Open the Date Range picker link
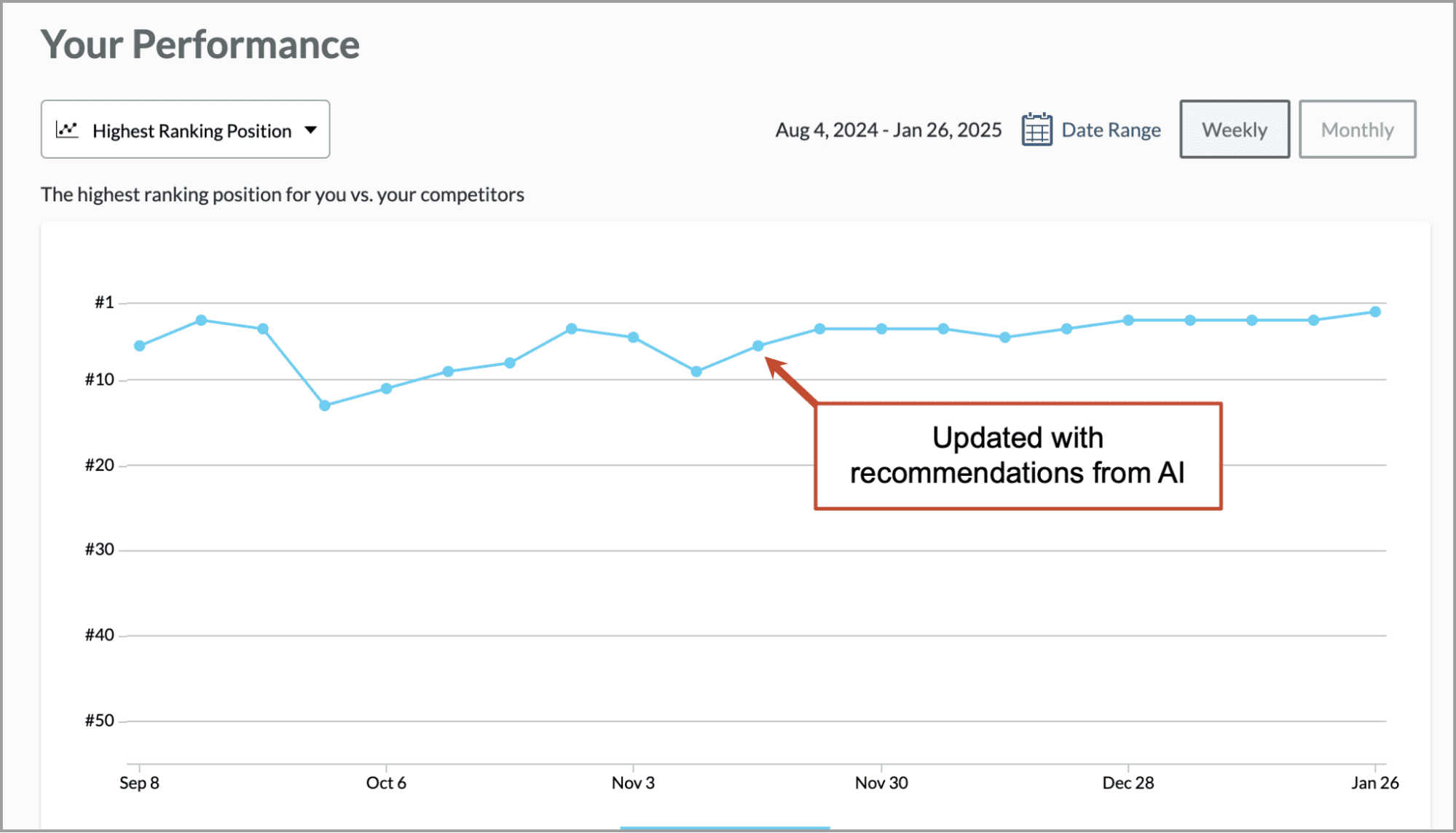Screen dimensions: 1456x833 pos(1111,130)
